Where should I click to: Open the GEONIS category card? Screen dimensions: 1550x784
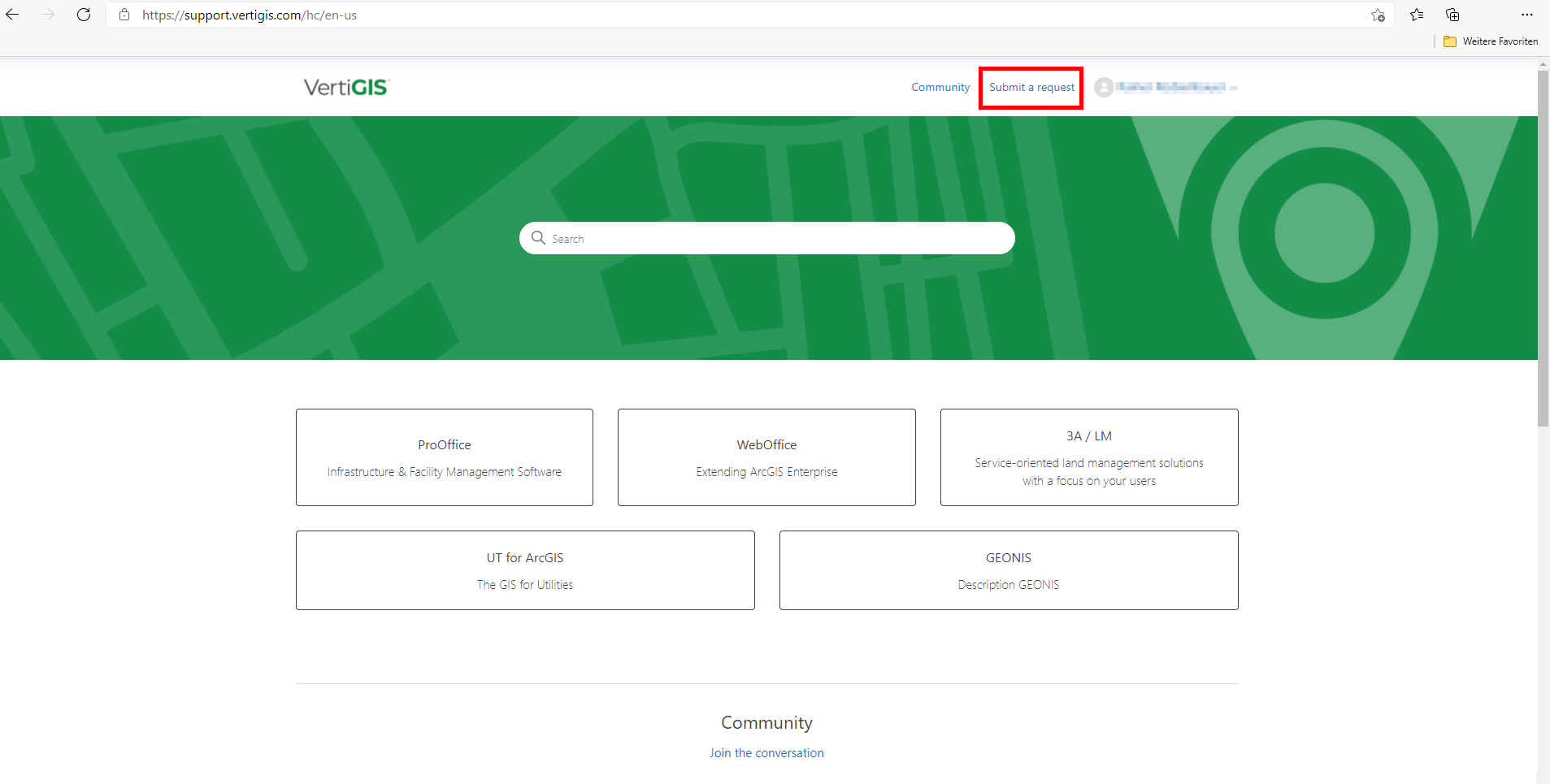point(1009,570)
